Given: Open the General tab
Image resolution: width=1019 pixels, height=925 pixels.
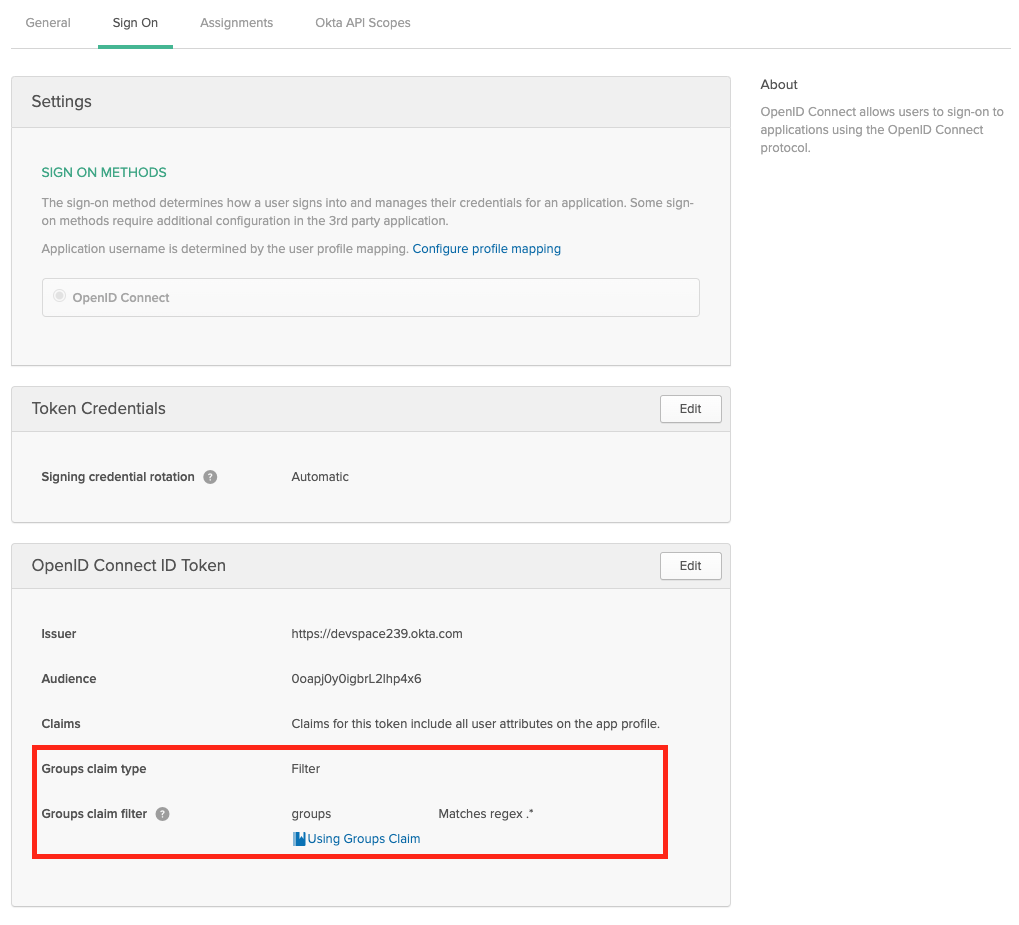Looking at the screenshot, I should pyautogui.click(x=48, y=23).
